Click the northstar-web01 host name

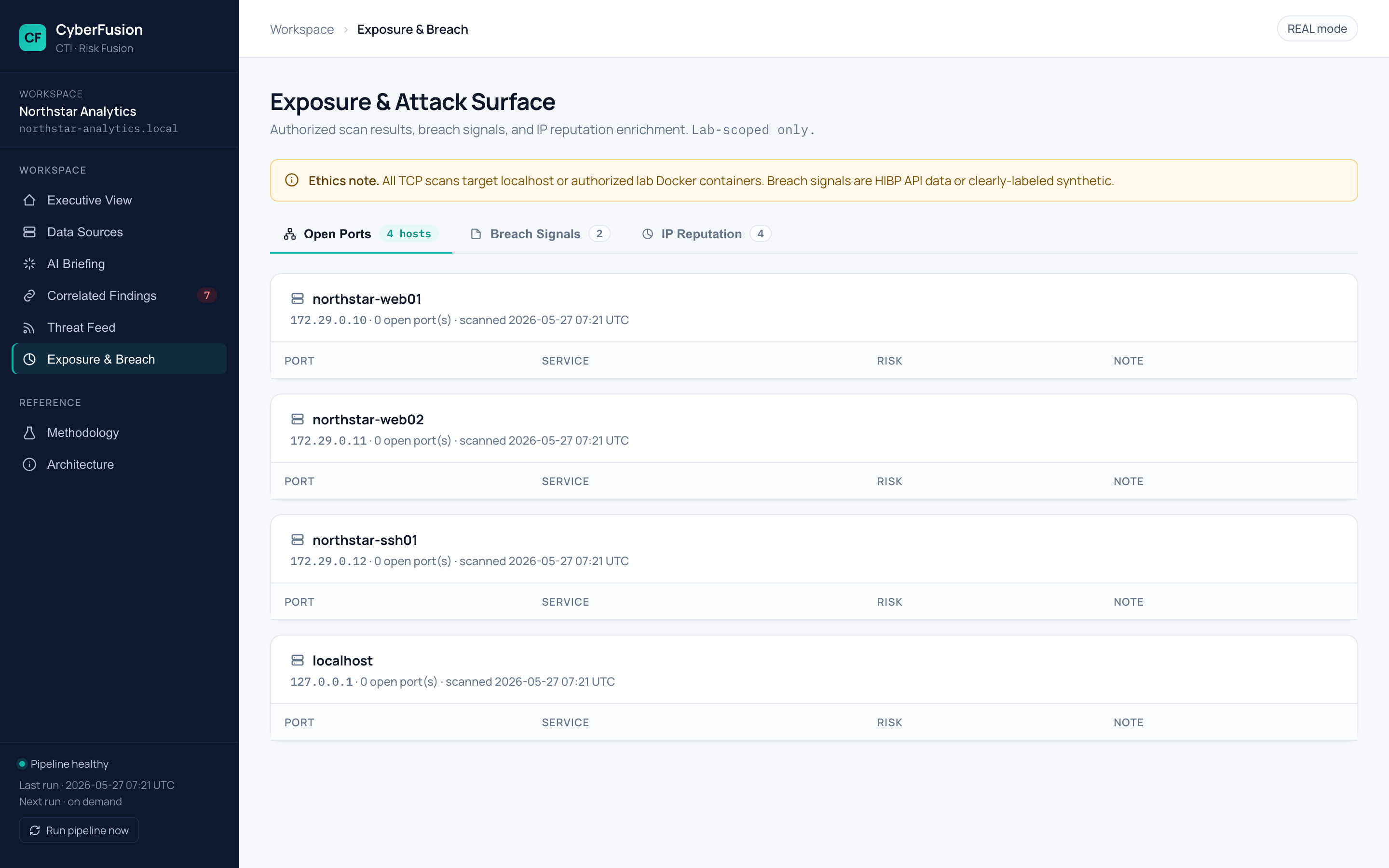367,298
